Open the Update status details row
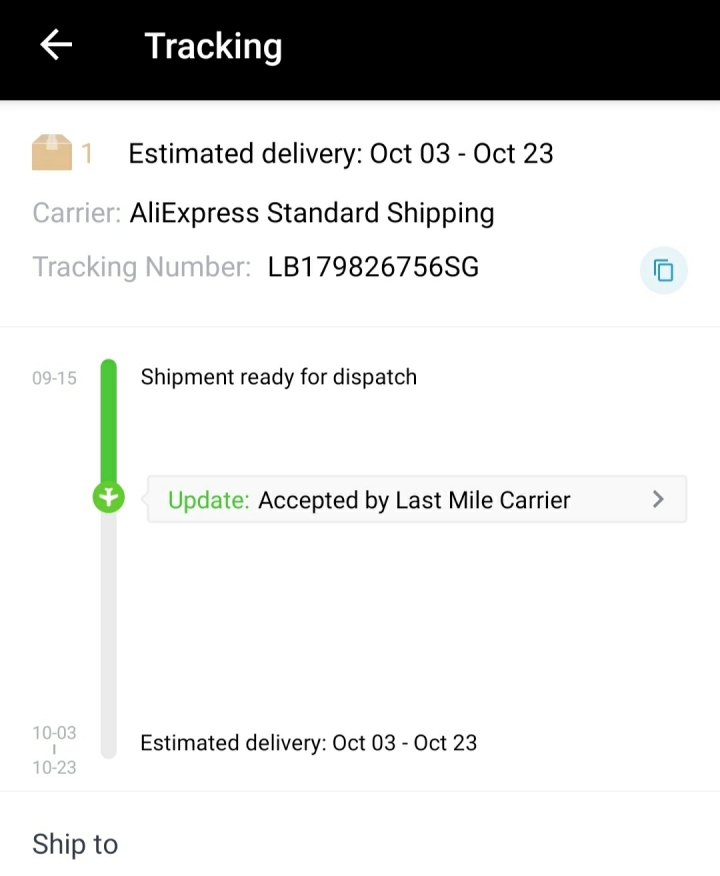The width and height of the screenshot is (720, 876). tap(417, 499)
